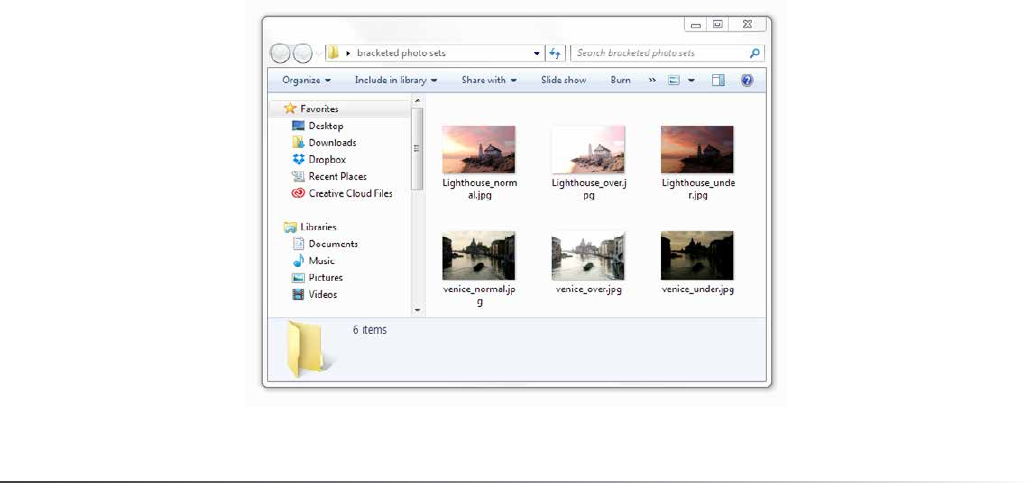1032x483 pixels.
Task: Click the navigation pane scrollbar thumb
Action: 417,149
